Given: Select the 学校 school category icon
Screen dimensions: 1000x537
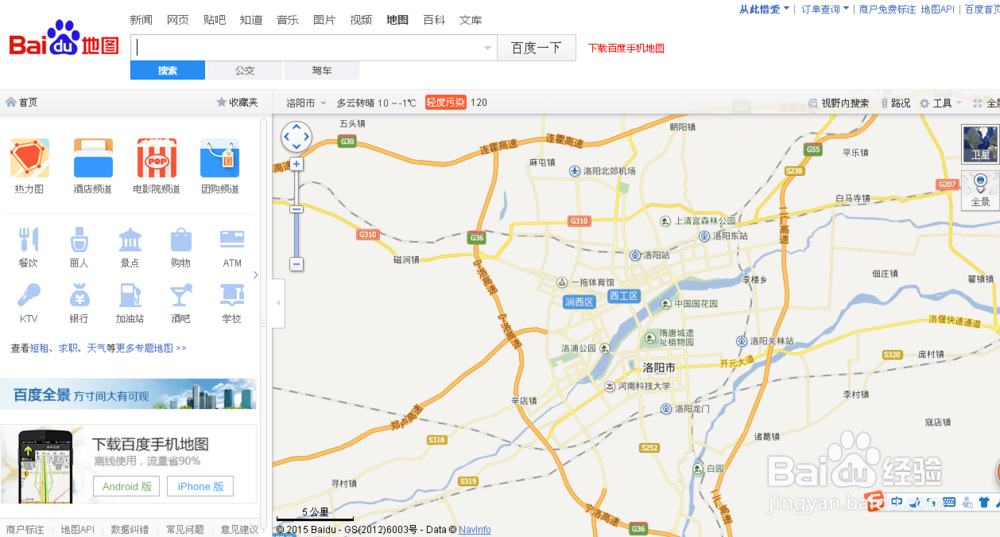Looking at the screenshot, I should tap(232, 295).
